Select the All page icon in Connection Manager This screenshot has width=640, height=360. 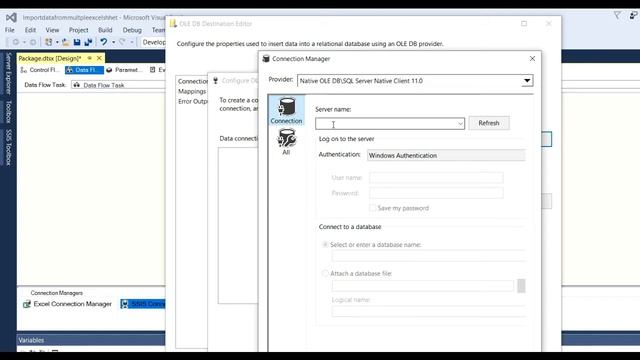pyautogui.click(x=286, y=142)
